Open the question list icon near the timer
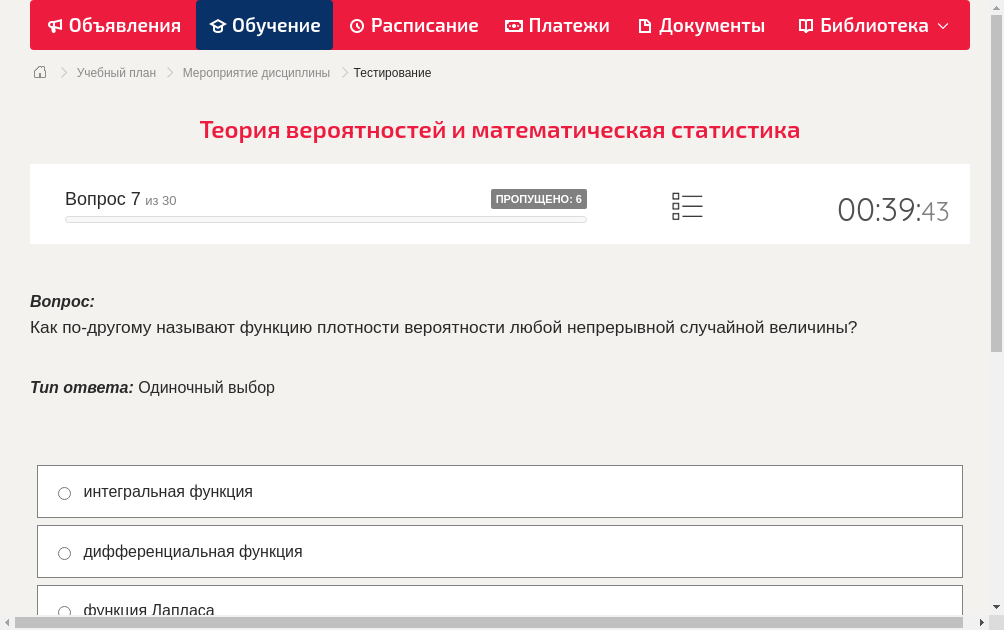1004x630 pixels. 687,206
